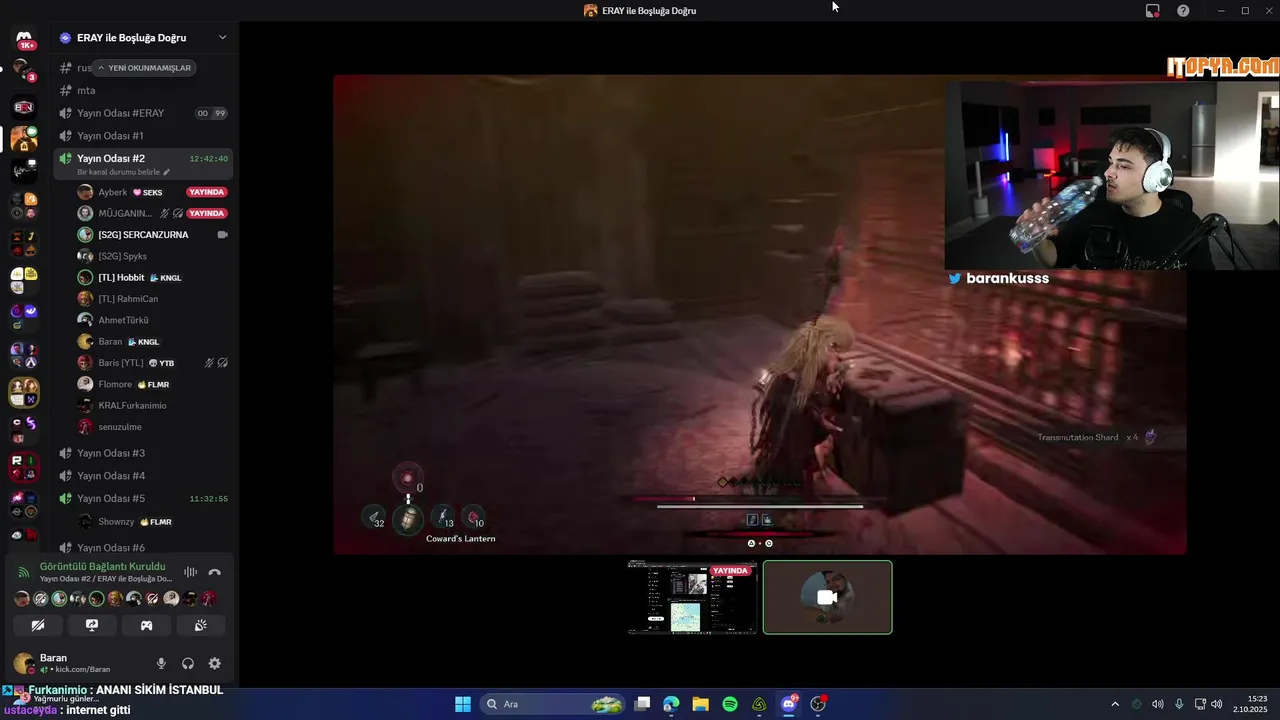Open Microsoft Edge from taskbar
Screen dimensions: 1280x720
671,704
